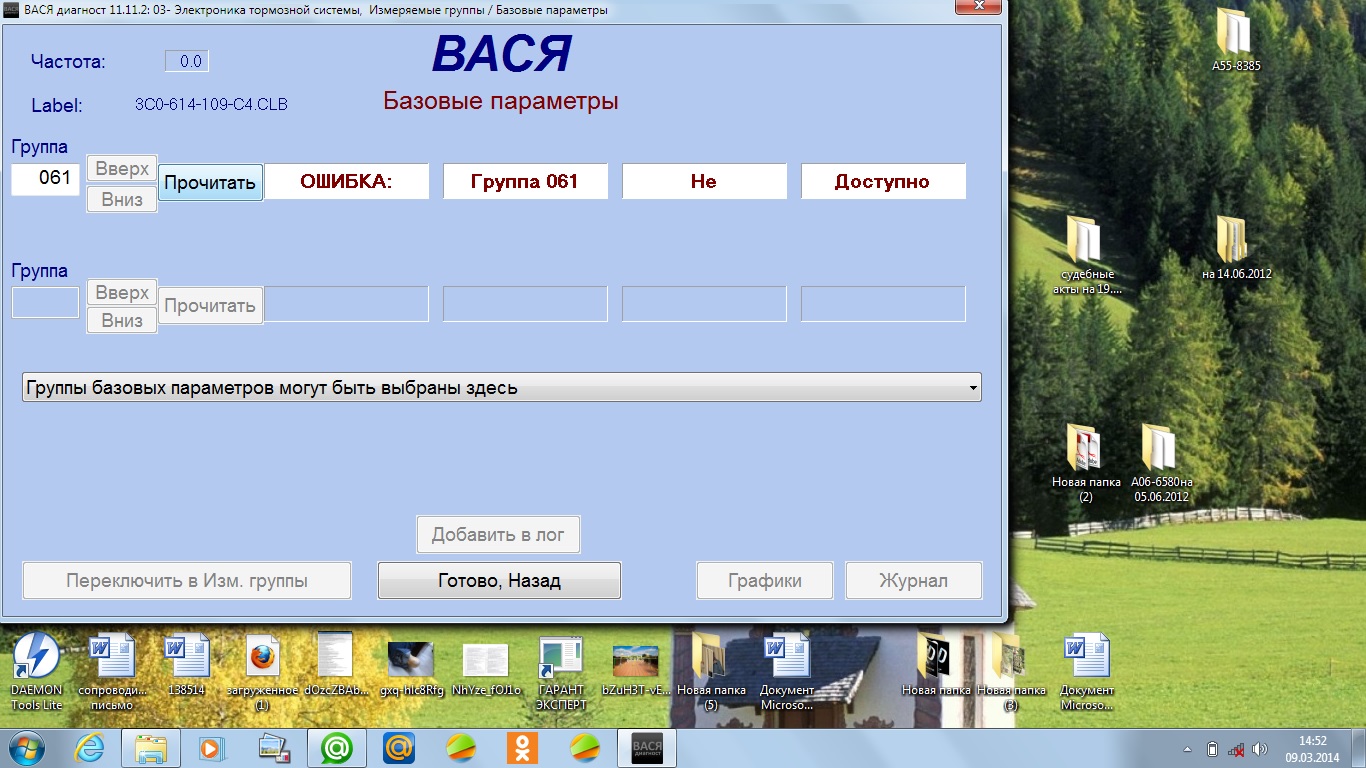Click the volume icon in system tray
This screenshot has height=768, width=1366.
point(1259,749)
